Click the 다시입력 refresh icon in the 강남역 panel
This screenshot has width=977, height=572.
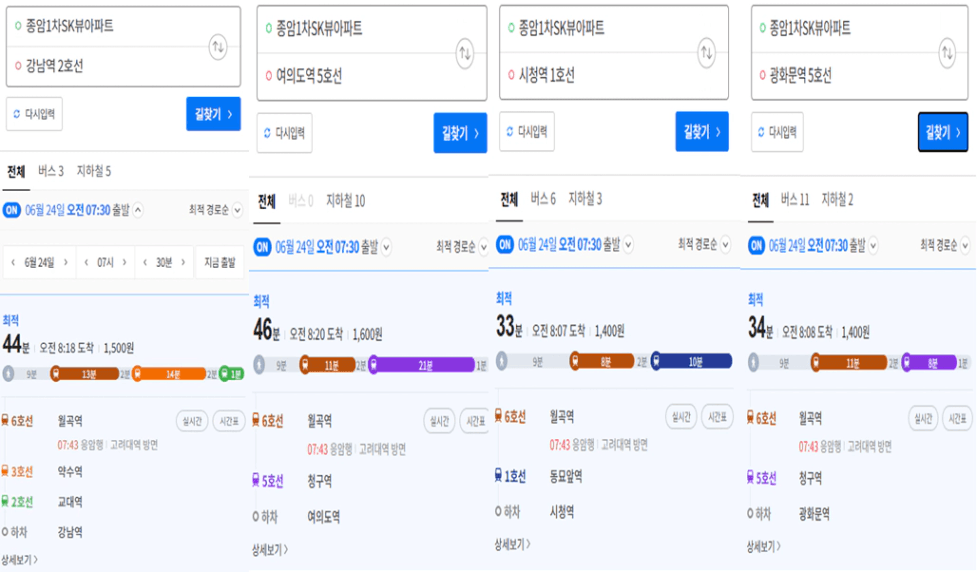(17, 114)
